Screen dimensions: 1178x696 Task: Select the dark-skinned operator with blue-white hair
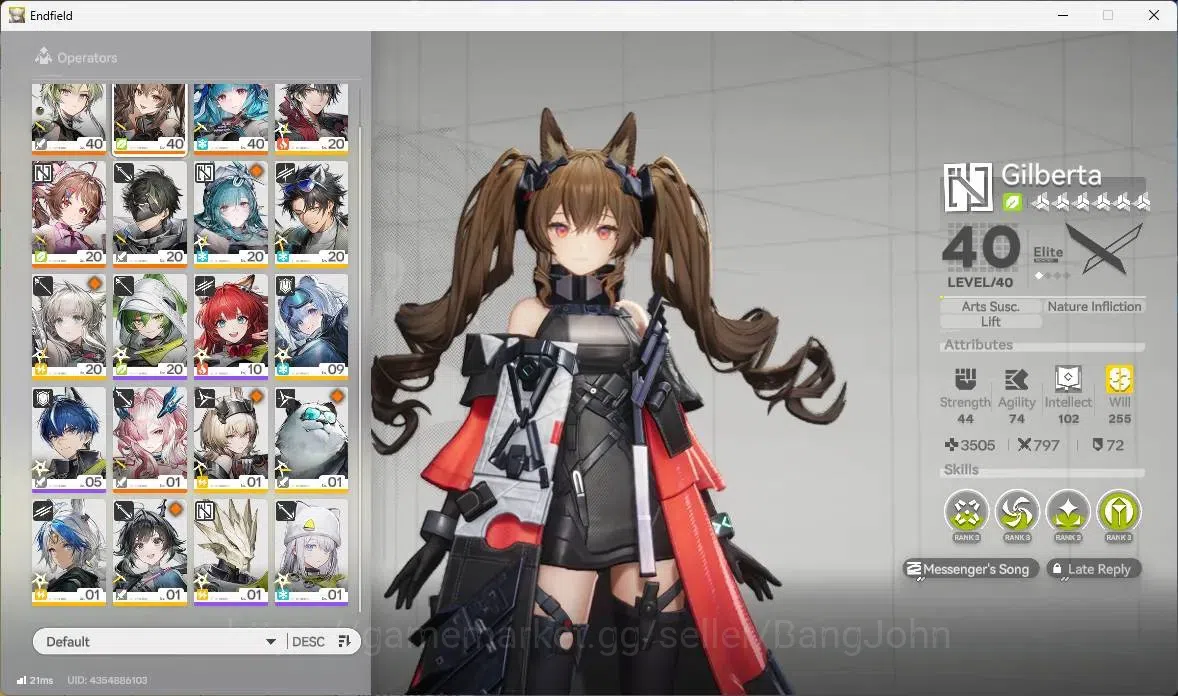(69, 552)
